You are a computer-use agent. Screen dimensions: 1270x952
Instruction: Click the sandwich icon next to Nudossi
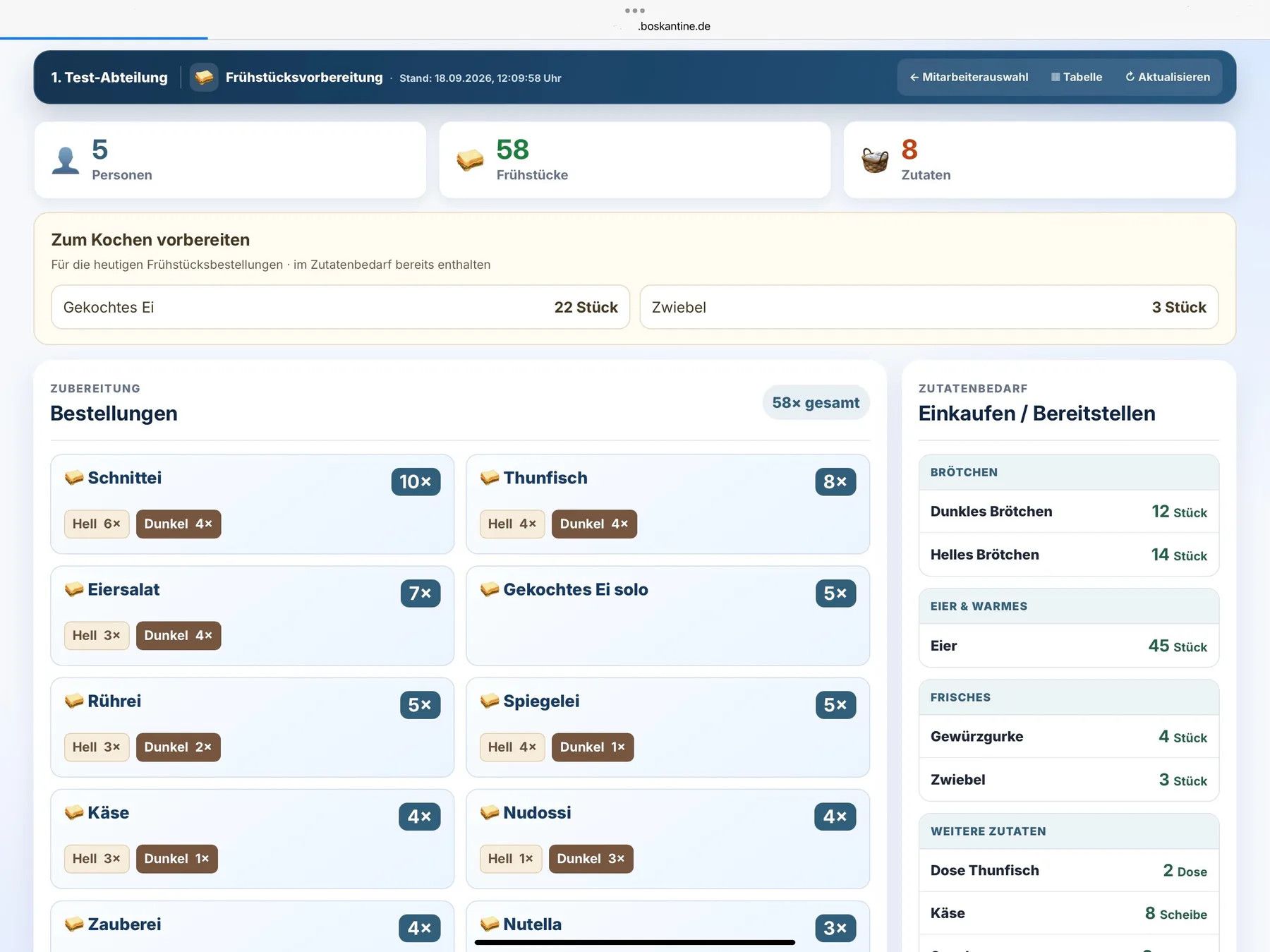click(490, 812)
